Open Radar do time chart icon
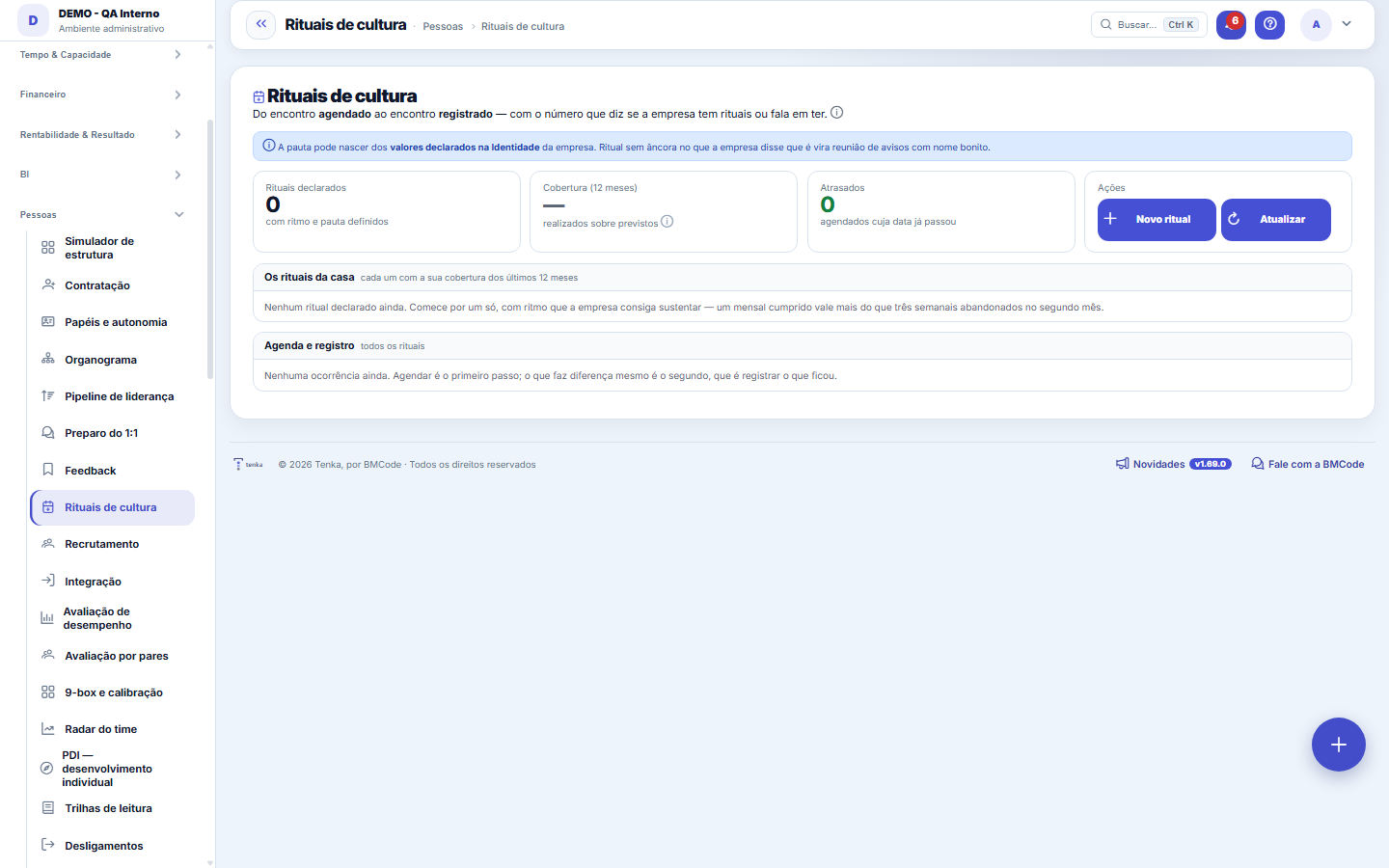This screenshot has width=1389, height=868. [48, 729]
